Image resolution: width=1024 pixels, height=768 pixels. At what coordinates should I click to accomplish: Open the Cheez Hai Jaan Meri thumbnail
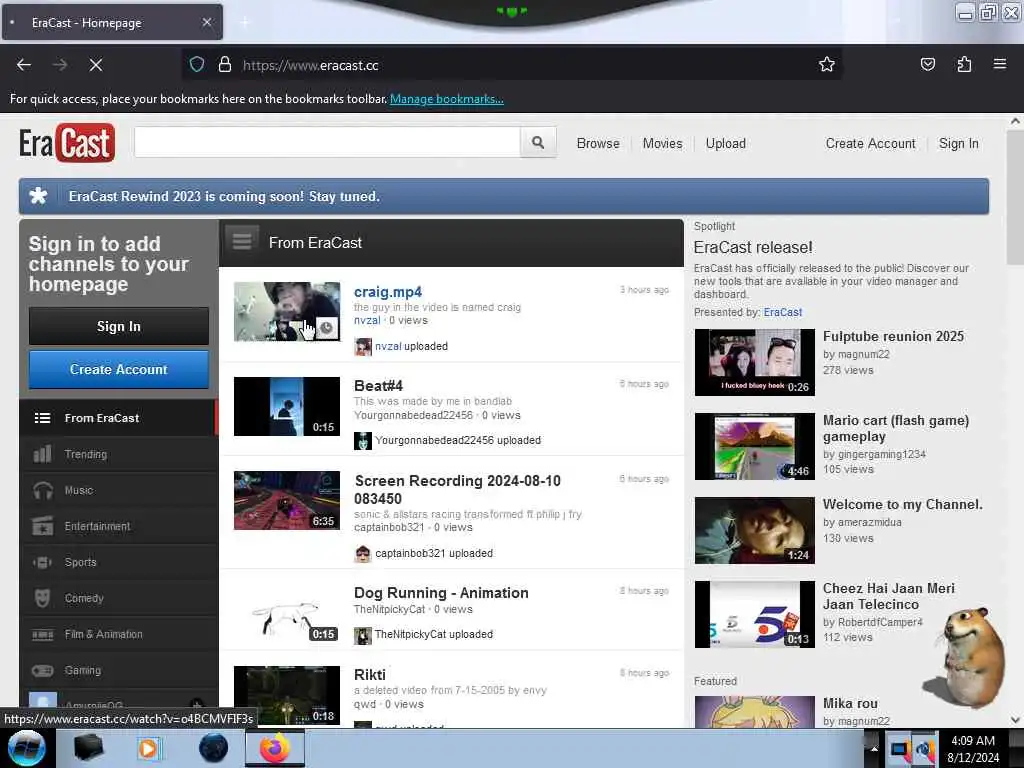pos(754,615)
